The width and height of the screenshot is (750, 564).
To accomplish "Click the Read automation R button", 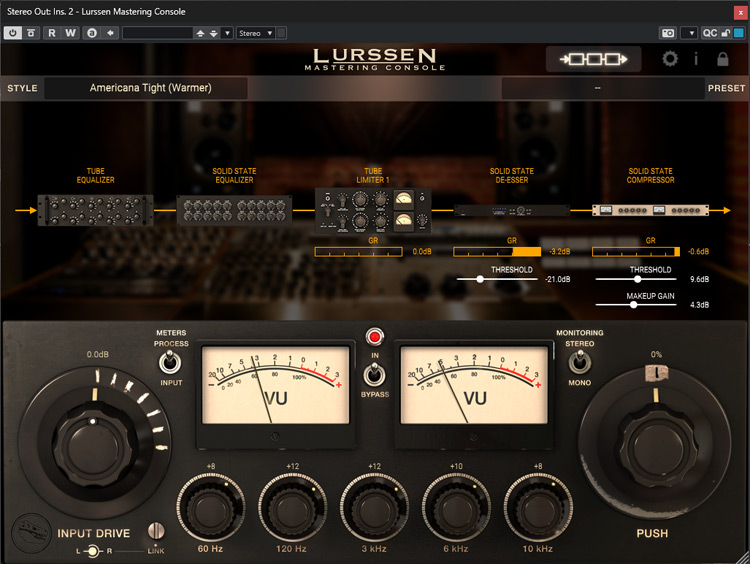I will [52, 33].
